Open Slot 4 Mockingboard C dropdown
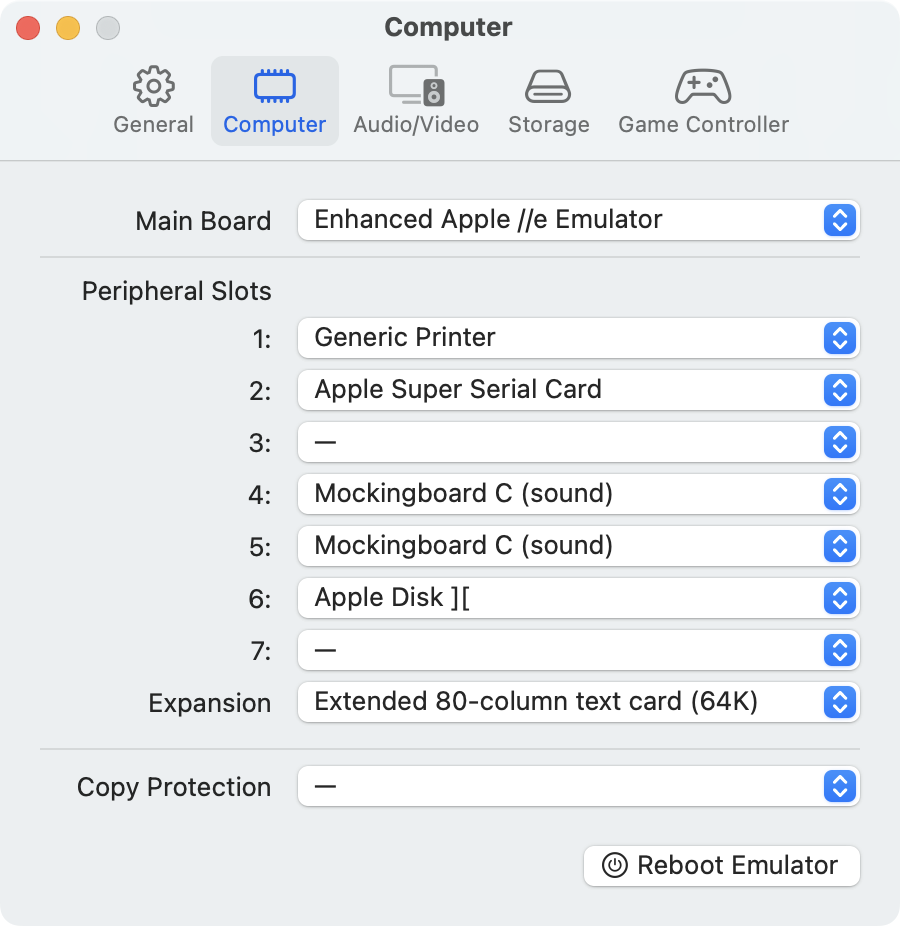The image size is (900, 926). click(x=579, y=494)
